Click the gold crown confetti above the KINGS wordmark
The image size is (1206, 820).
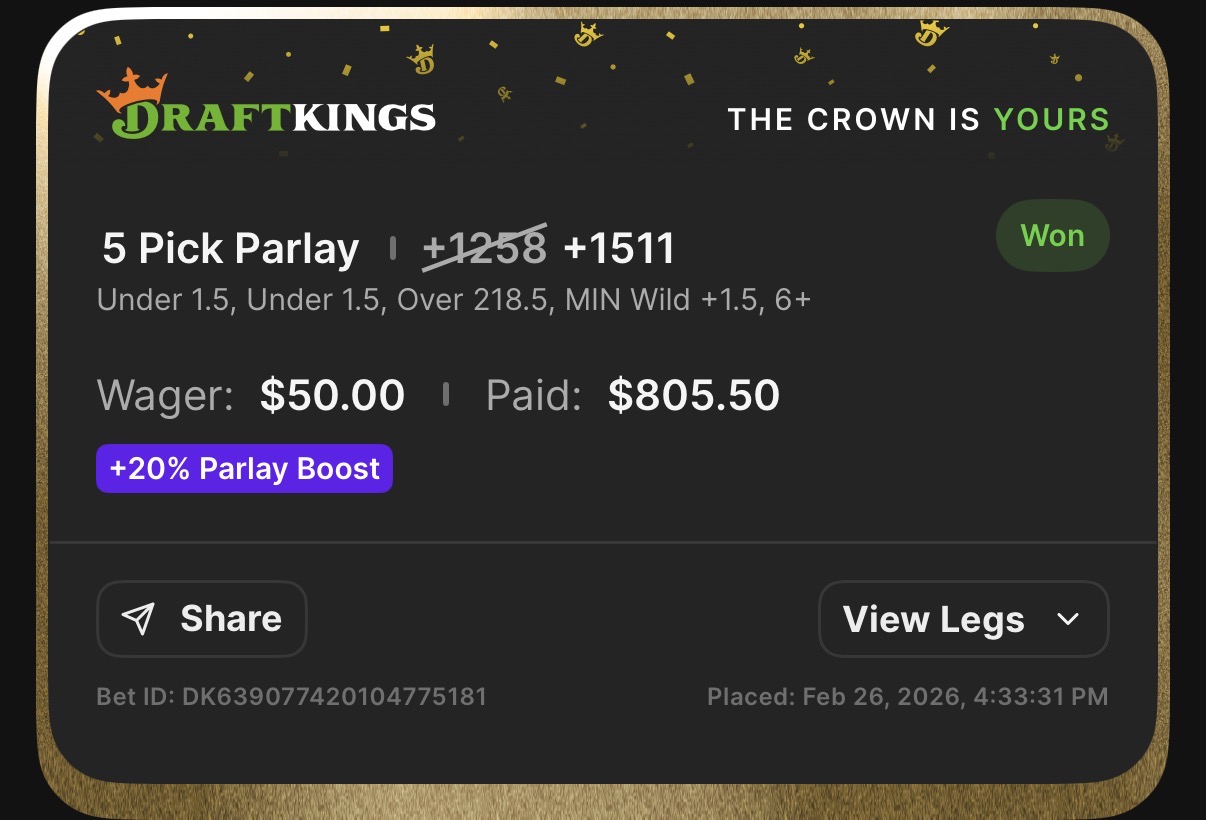point(421,60)
